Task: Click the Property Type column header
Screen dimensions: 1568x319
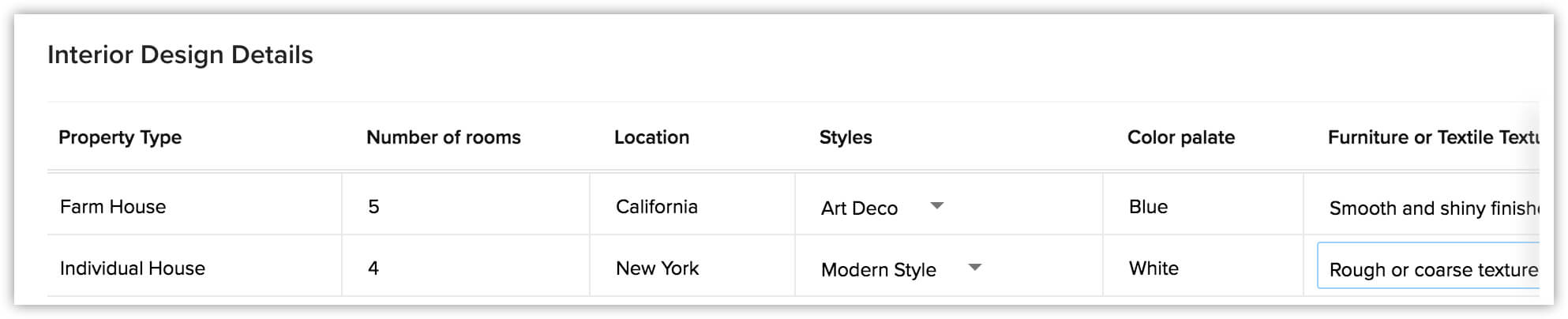Action: tap(120, 137)
